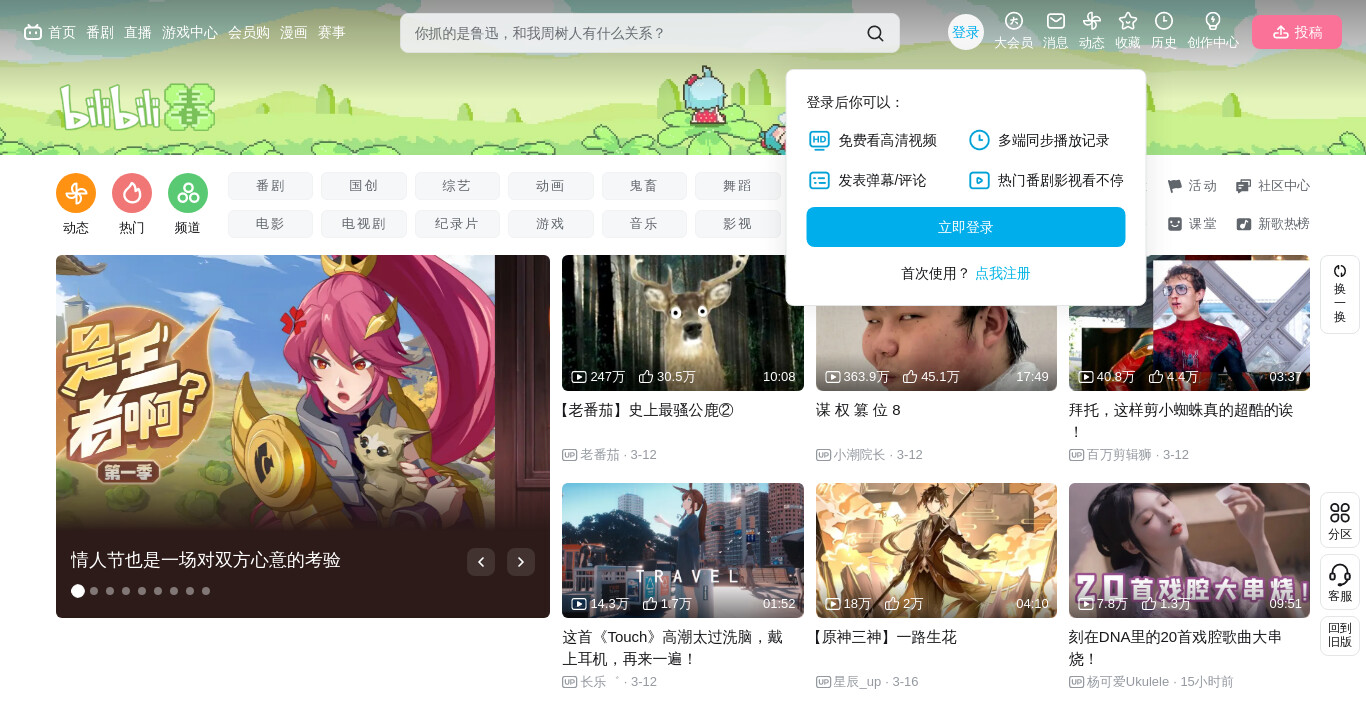The width and height of the screenshot is (1366, 728).
Task: Open 游戏中心 in top navigation
Action: click(x=190, y=32)
